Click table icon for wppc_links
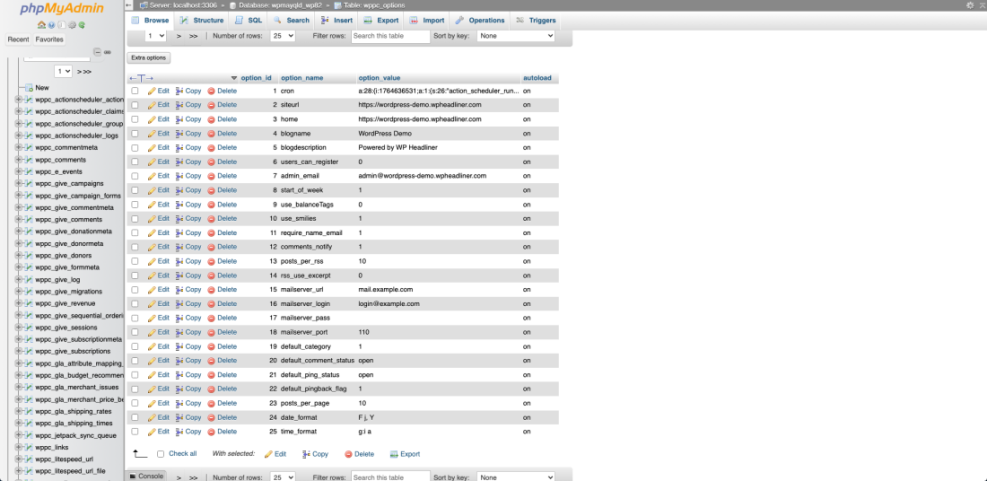Image resolution: width=987 pixels, height=481 pixels. pyautogui.click(x=29, y=447)
